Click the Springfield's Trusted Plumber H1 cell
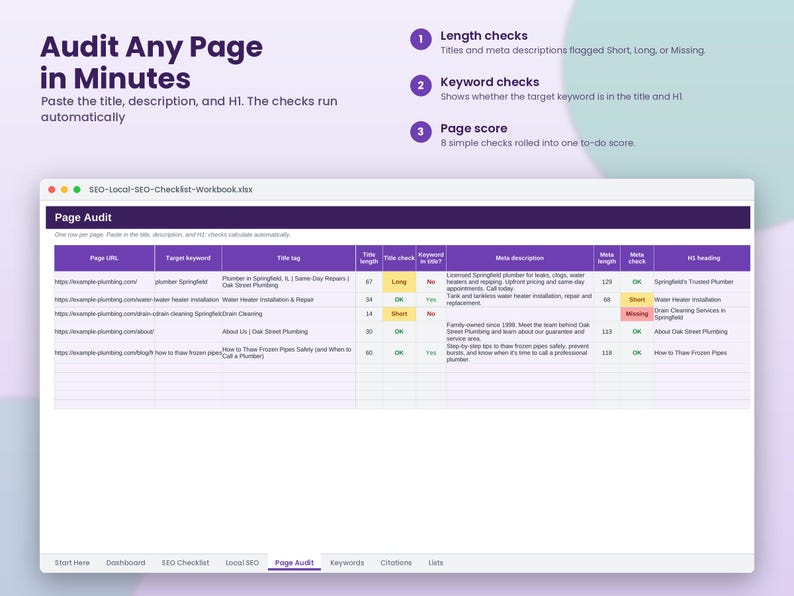 [702, 282]
